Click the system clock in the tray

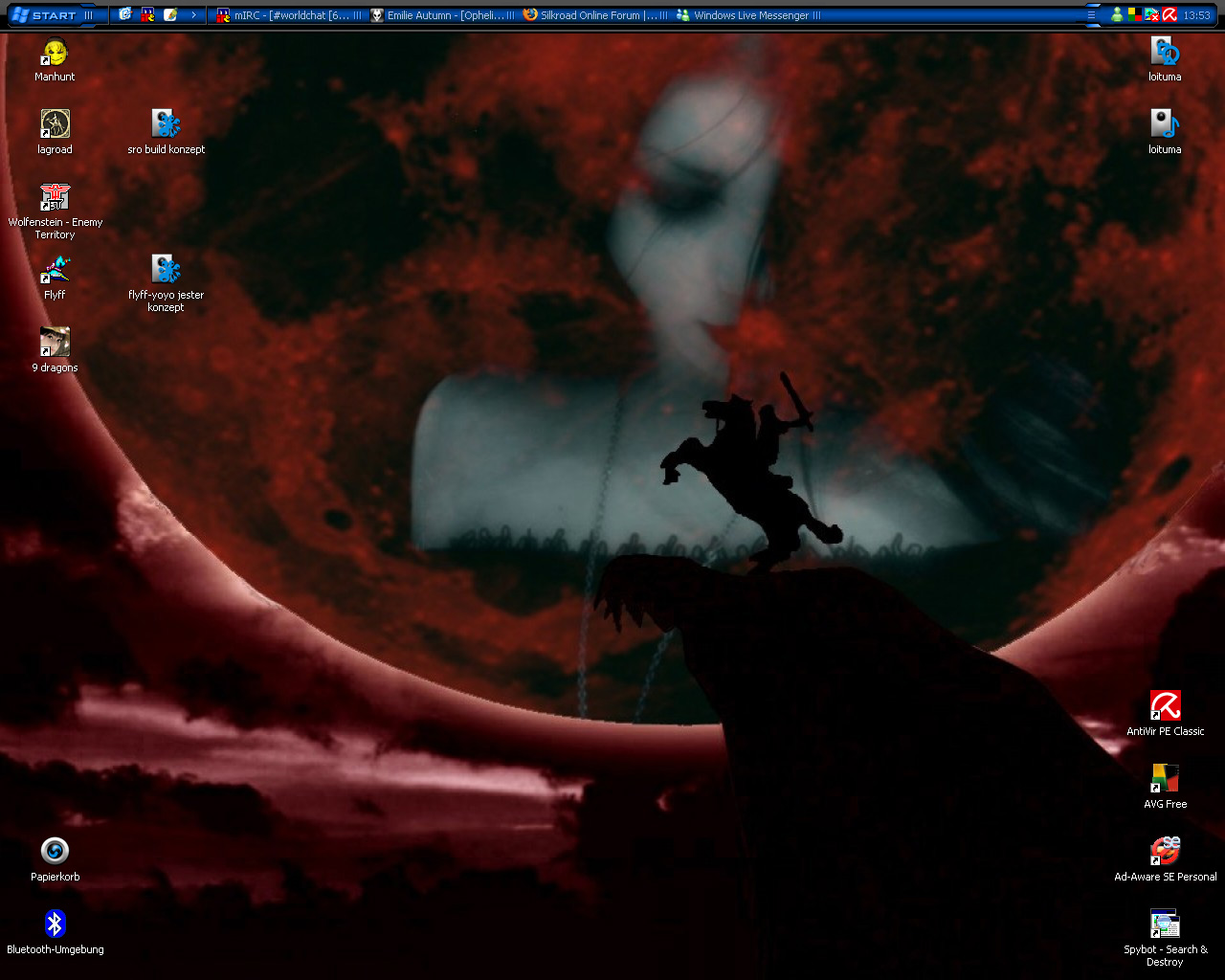pos(1196,15)
